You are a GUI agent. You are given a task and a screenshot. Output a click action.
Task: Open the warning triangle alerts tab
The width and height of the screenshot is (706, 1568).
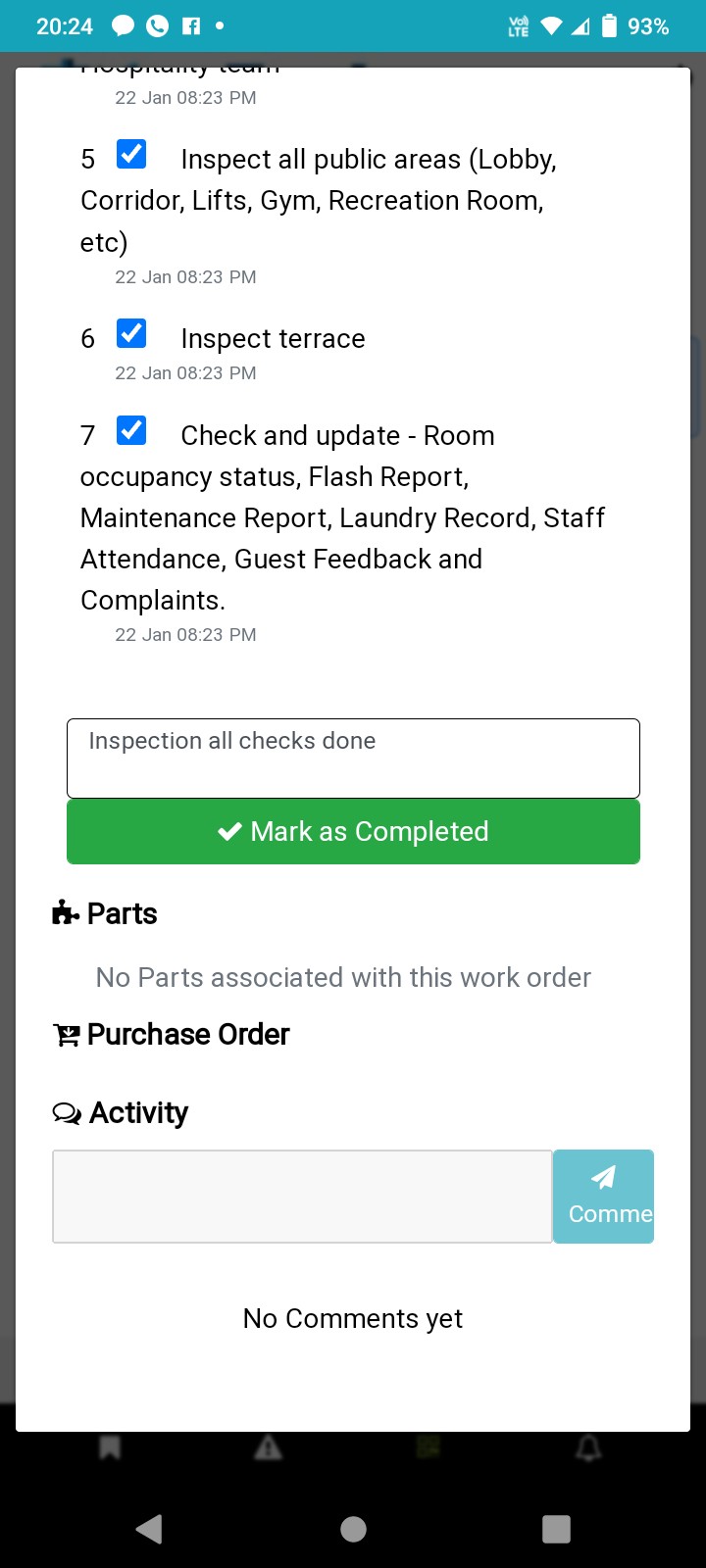tap(268, 1447)
